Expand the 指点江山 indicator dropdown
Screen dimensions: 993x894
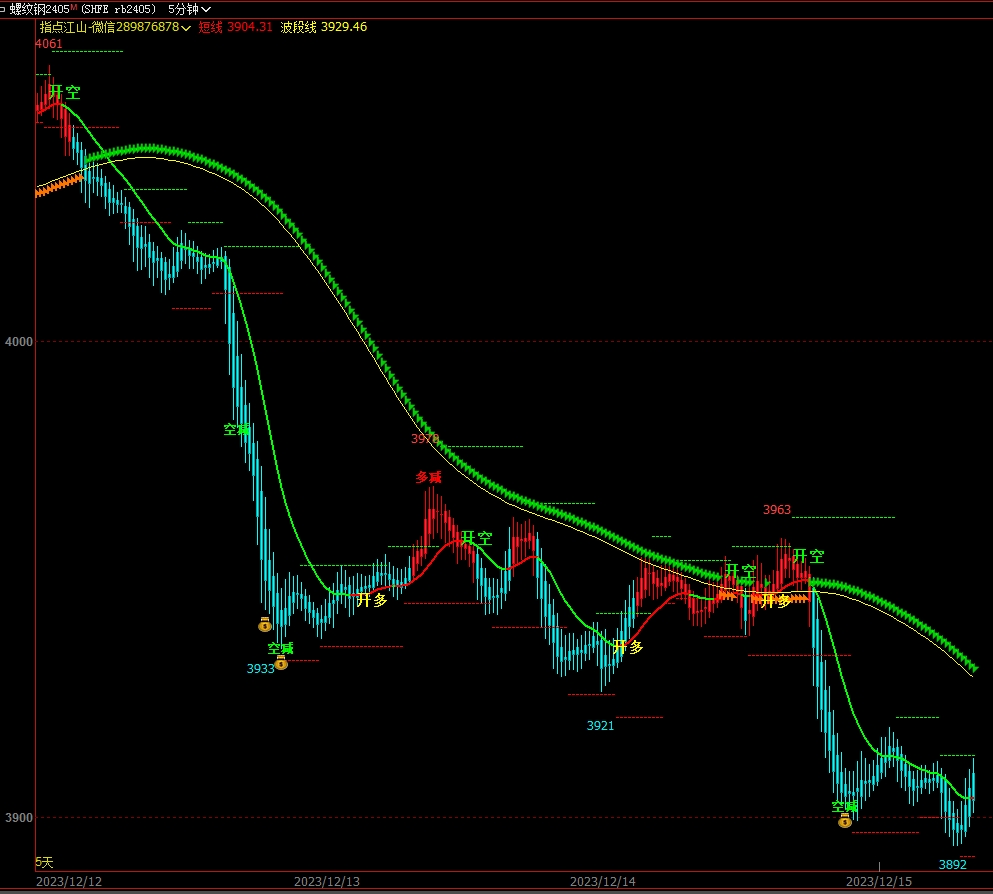(x=186, y=27)
